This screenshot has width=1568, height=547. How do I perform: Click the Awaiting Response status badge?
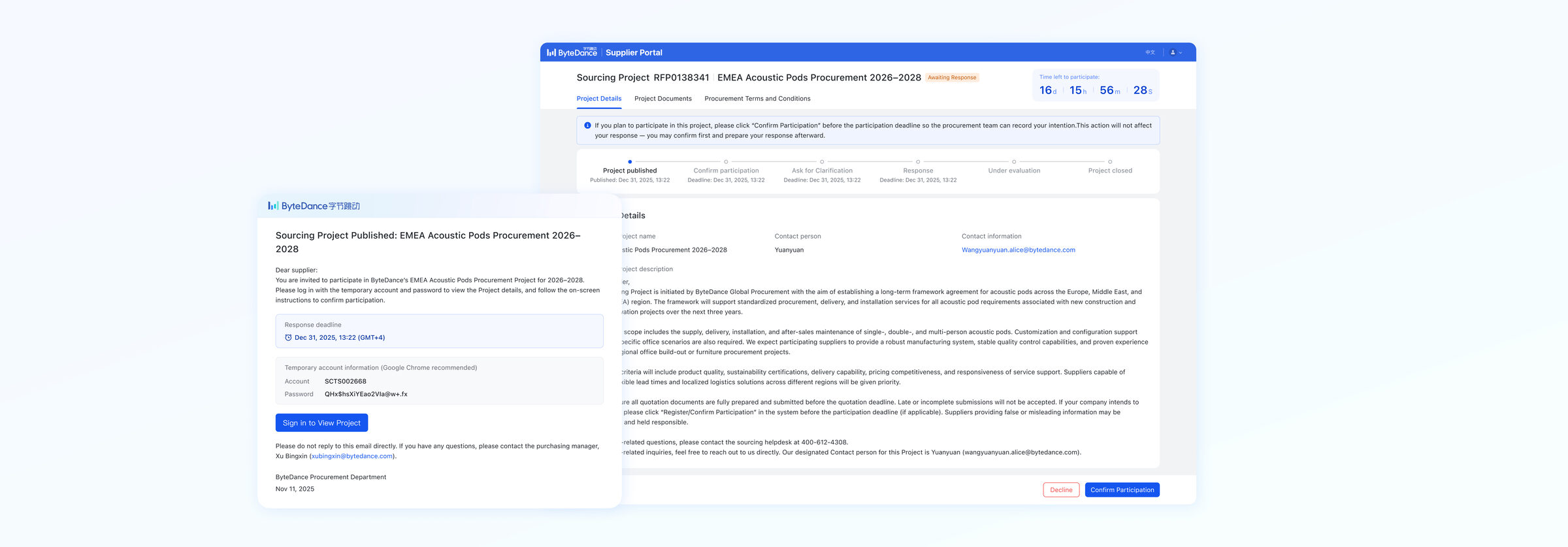tap(952, 78)
